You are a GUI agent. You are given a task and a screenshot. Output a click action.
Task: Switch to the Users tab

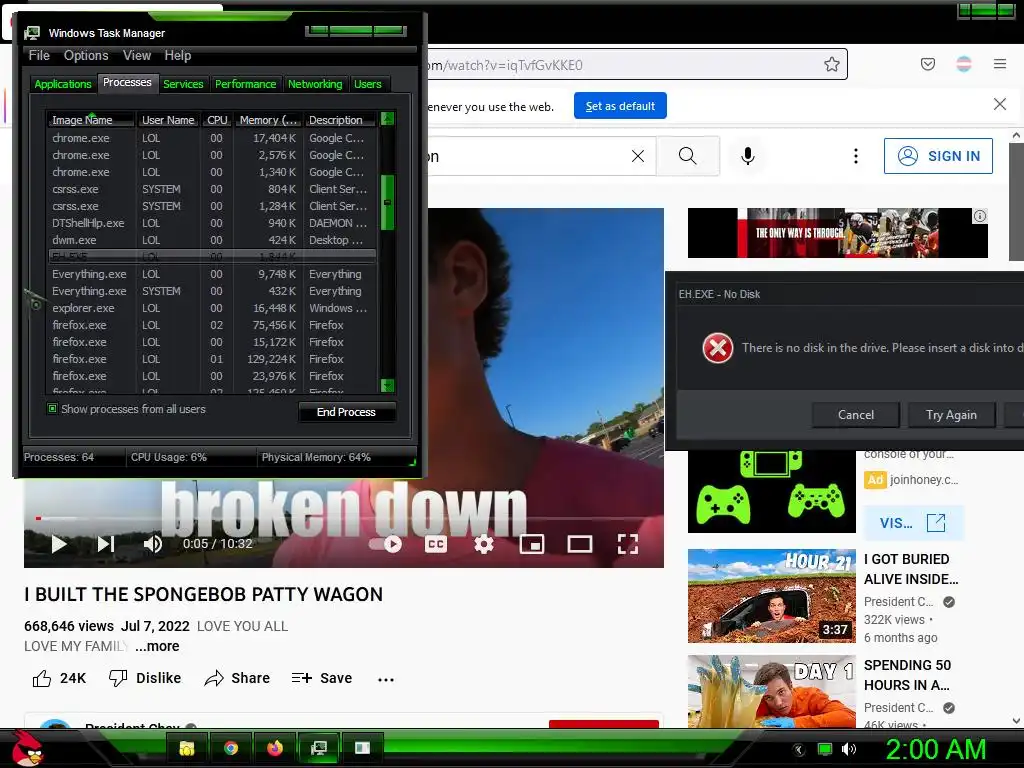[x=368, y=84]
